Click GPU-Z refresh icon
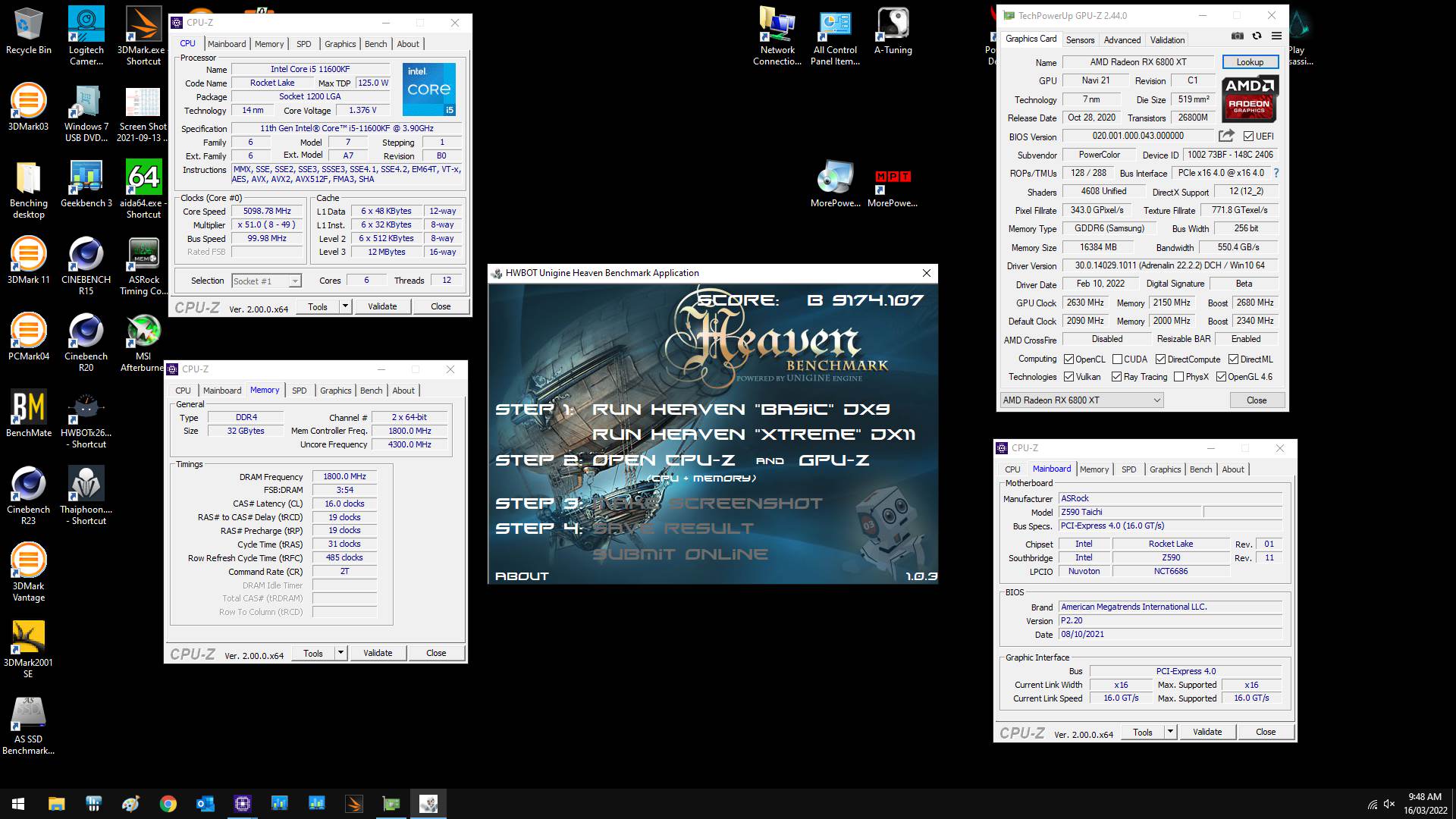1456x819 pixels. (1257, 36)
